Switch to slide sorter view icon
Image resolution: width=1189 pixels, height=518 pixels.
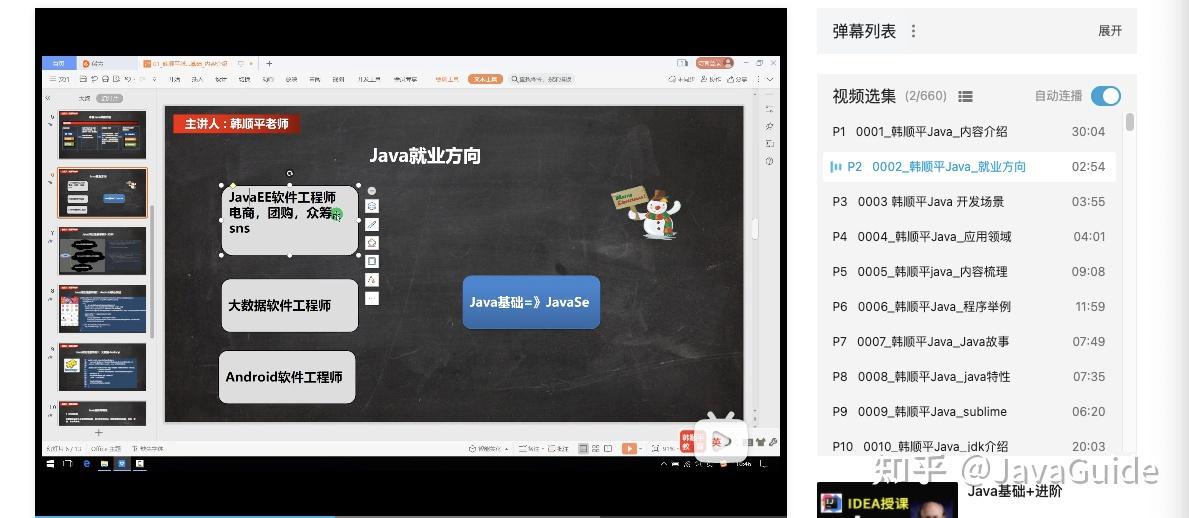[x=596, y=448]
